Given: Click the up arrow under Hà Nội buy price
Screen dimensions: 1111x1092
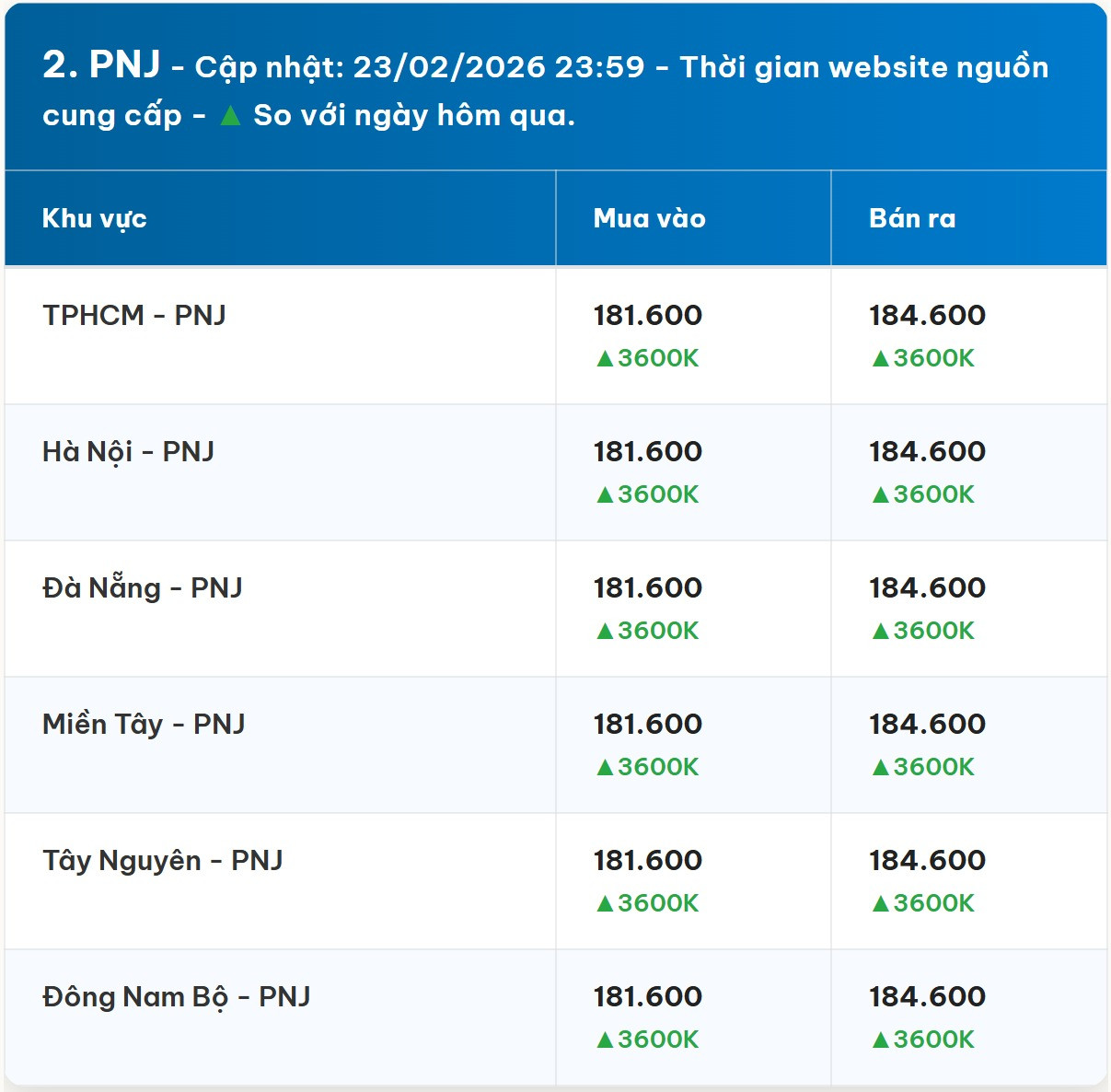Looking at the screenshot, I should 605,495.
